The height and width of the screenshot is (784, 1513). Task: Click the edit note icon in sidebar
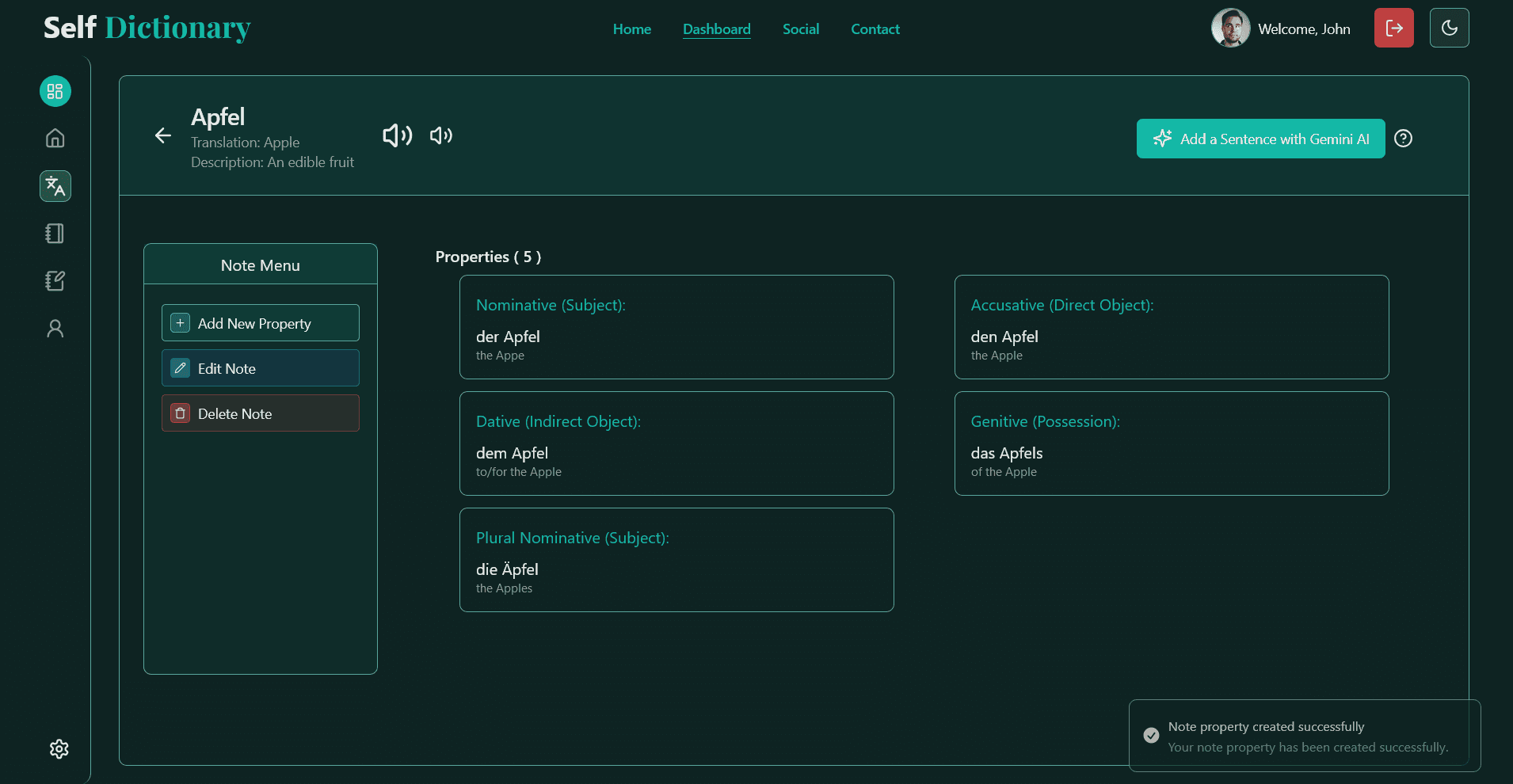[x=55, y=281]
